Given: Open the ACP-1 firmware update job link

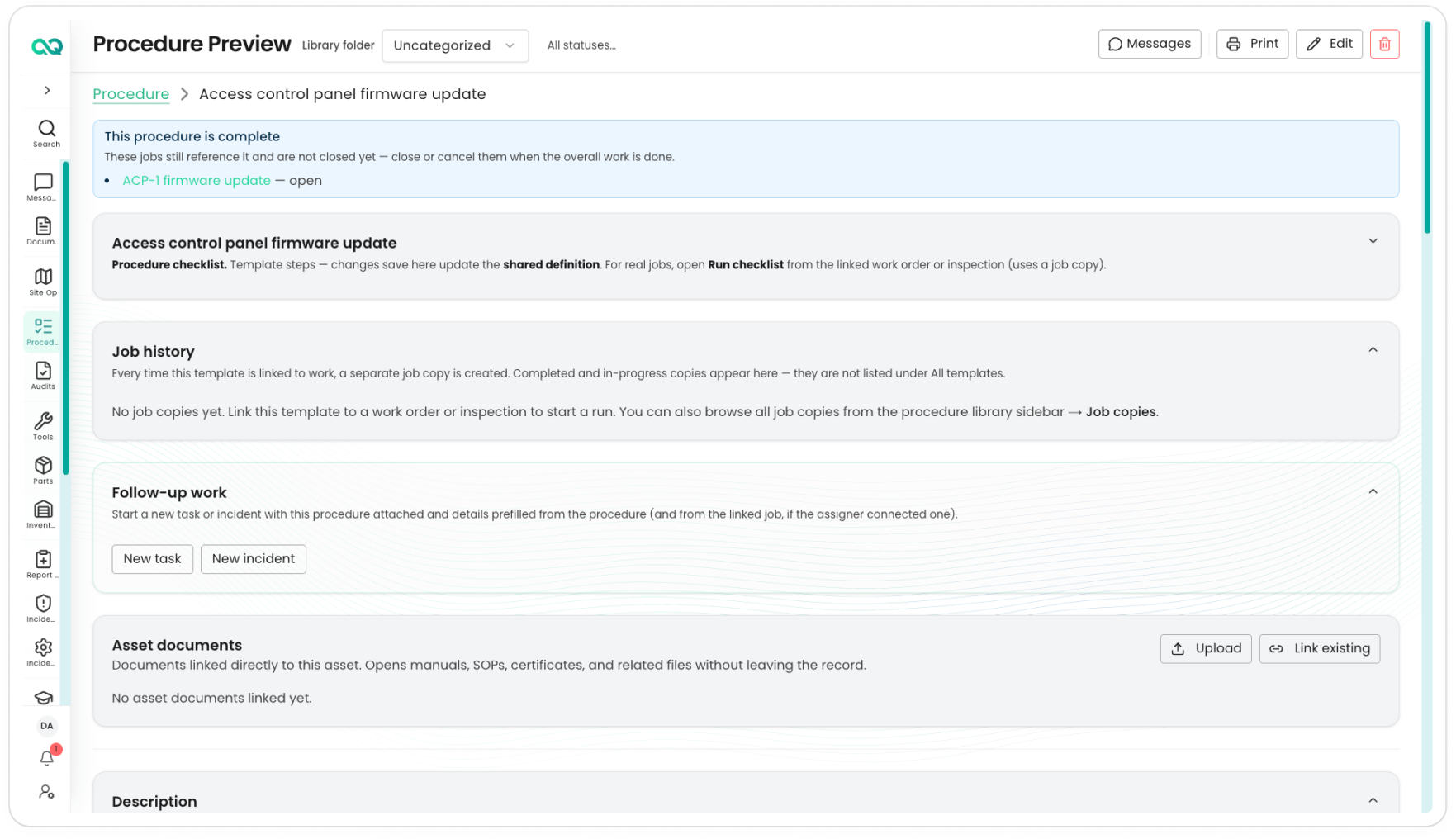Looking at the screenshot, I should [197, 181].
